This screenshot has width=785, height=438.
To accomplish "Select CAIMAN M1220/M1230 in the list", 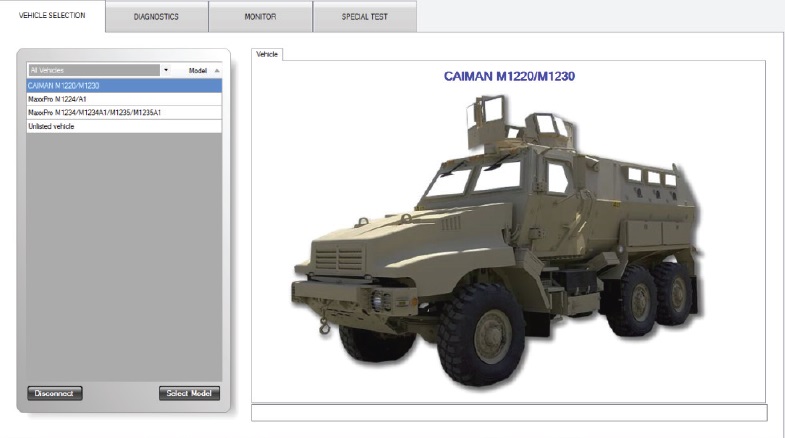I will (x=124, y=86).
